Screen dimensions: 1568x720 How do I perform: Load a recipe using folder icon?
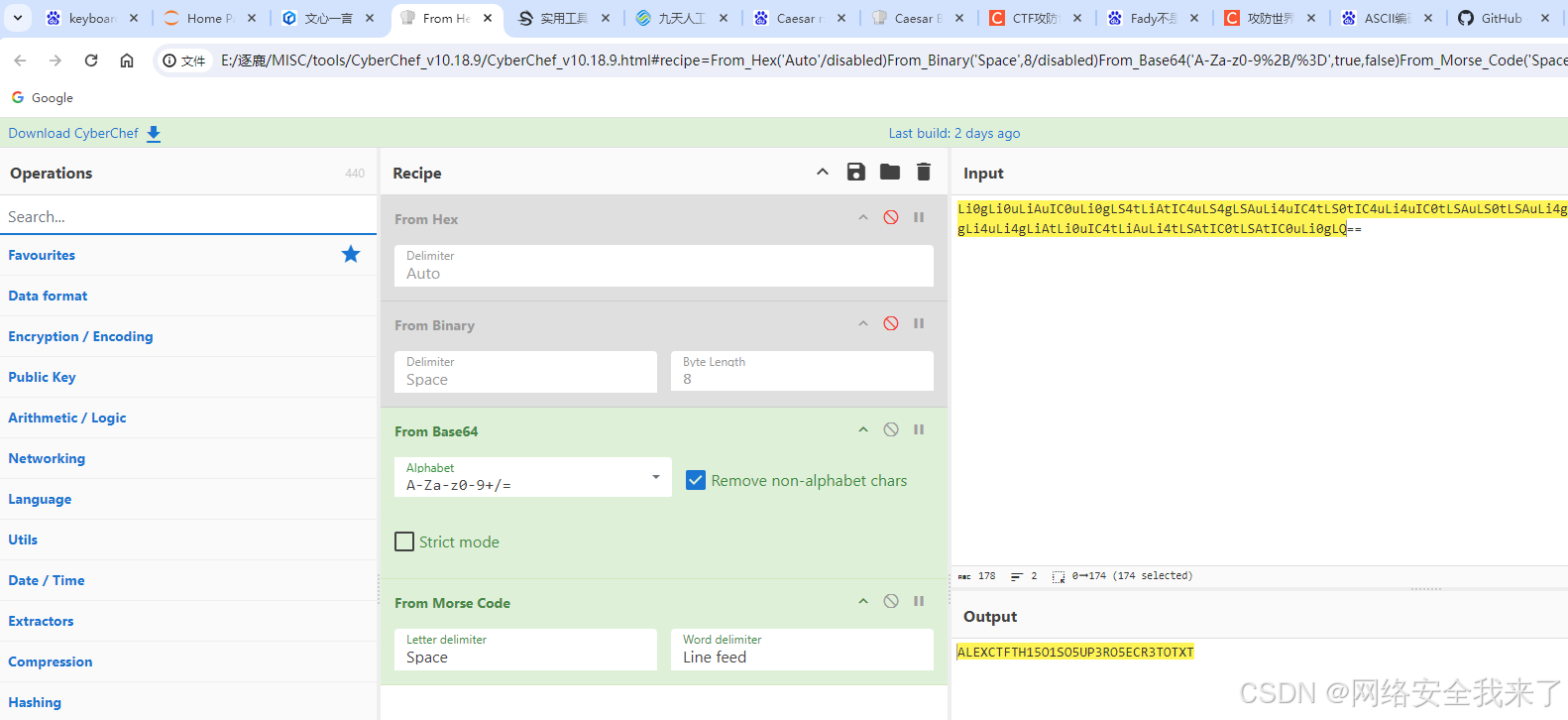tap(890, 173)
